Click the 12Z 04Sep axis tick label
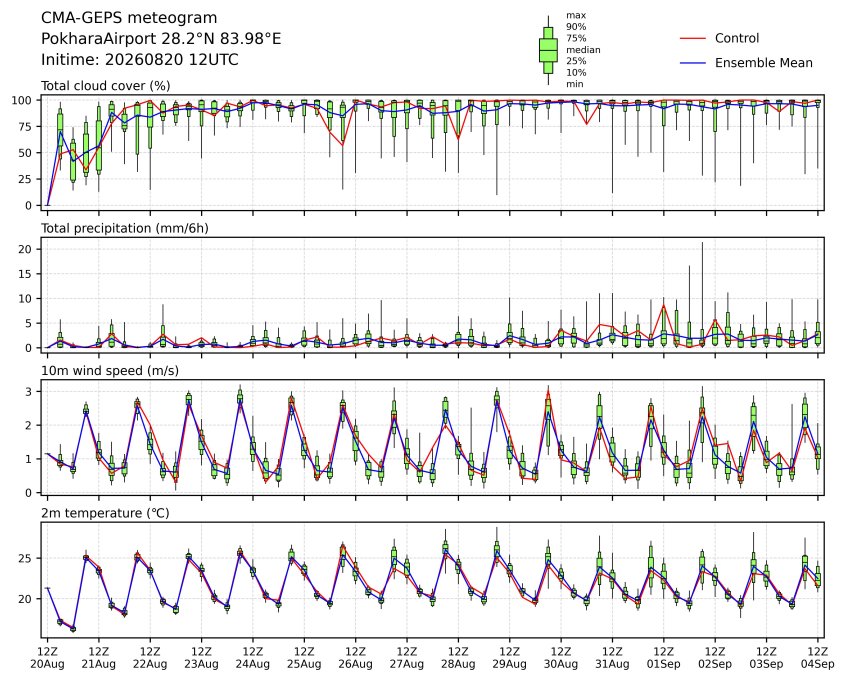The height and width of the screenshot is (681, 846). [818, 658]
